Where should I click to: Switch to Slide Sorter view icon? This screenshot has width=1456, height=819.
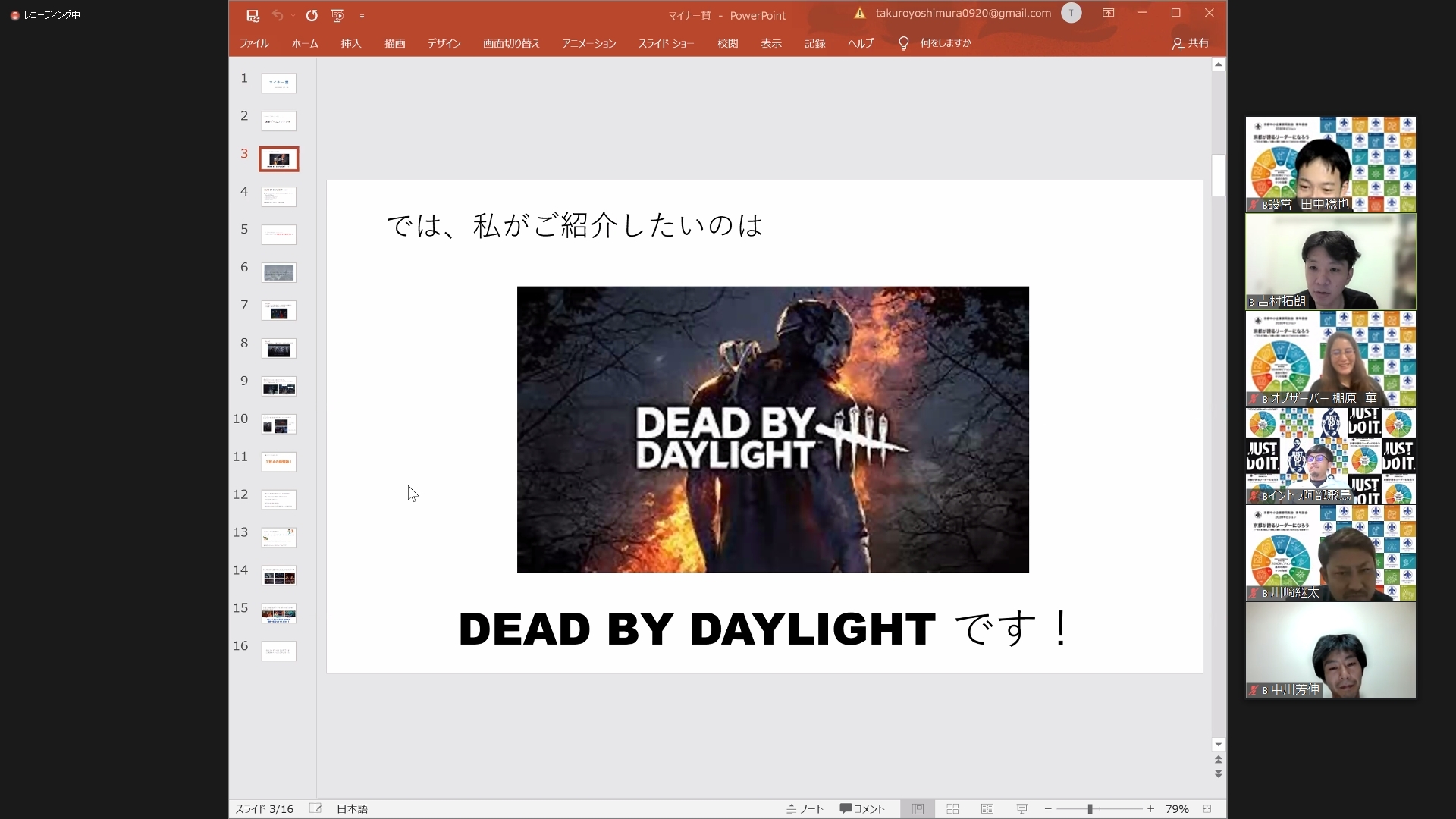point(952,809)
